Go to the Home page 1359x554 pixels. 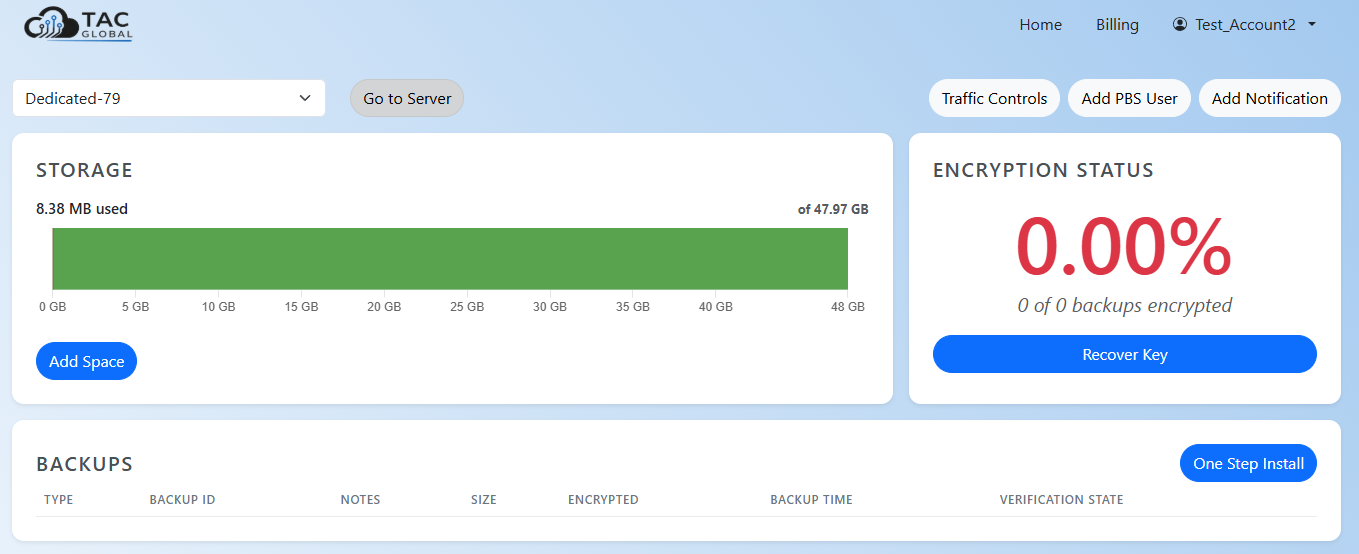point(1040,24)
